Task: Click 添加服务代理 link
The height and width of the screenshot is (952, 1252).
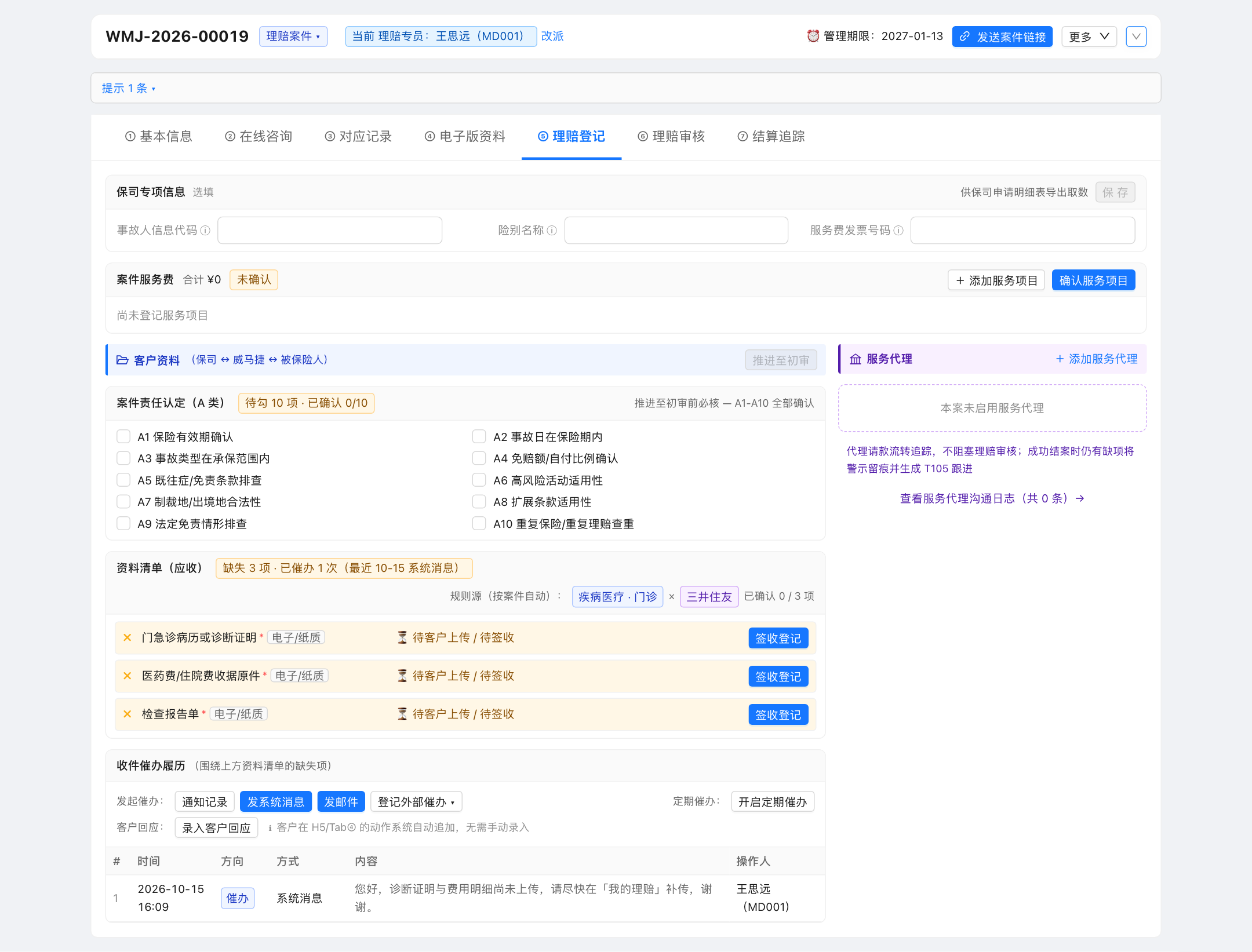Action: (x=1096, y=359)
